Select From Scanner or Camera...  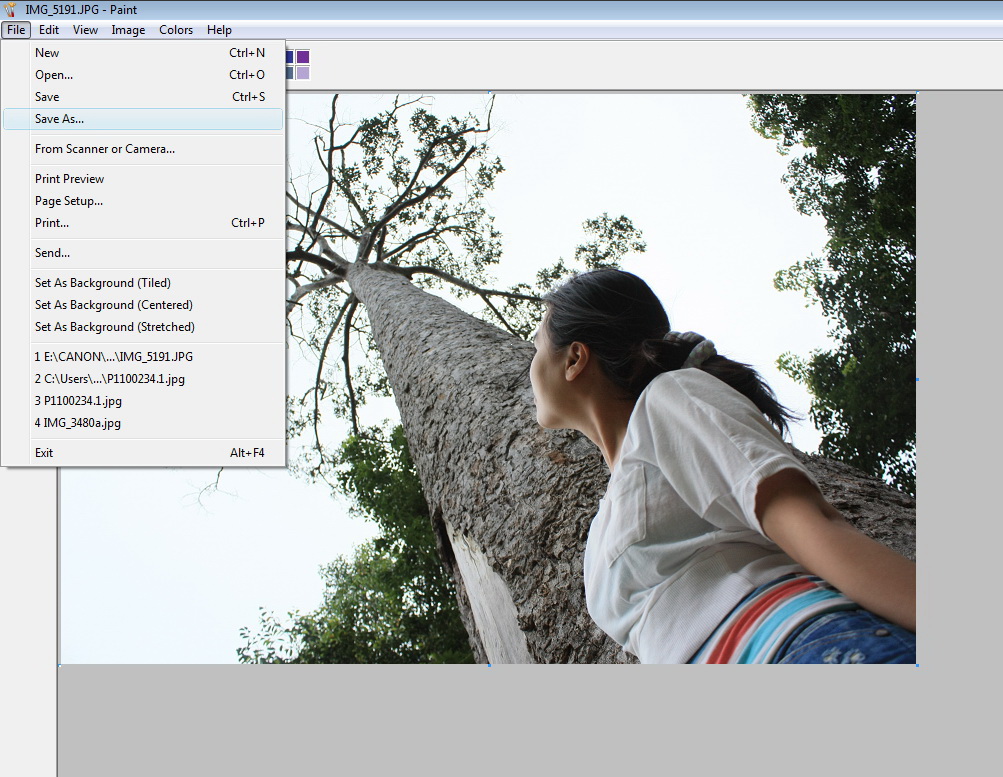[x=105, y=149]
